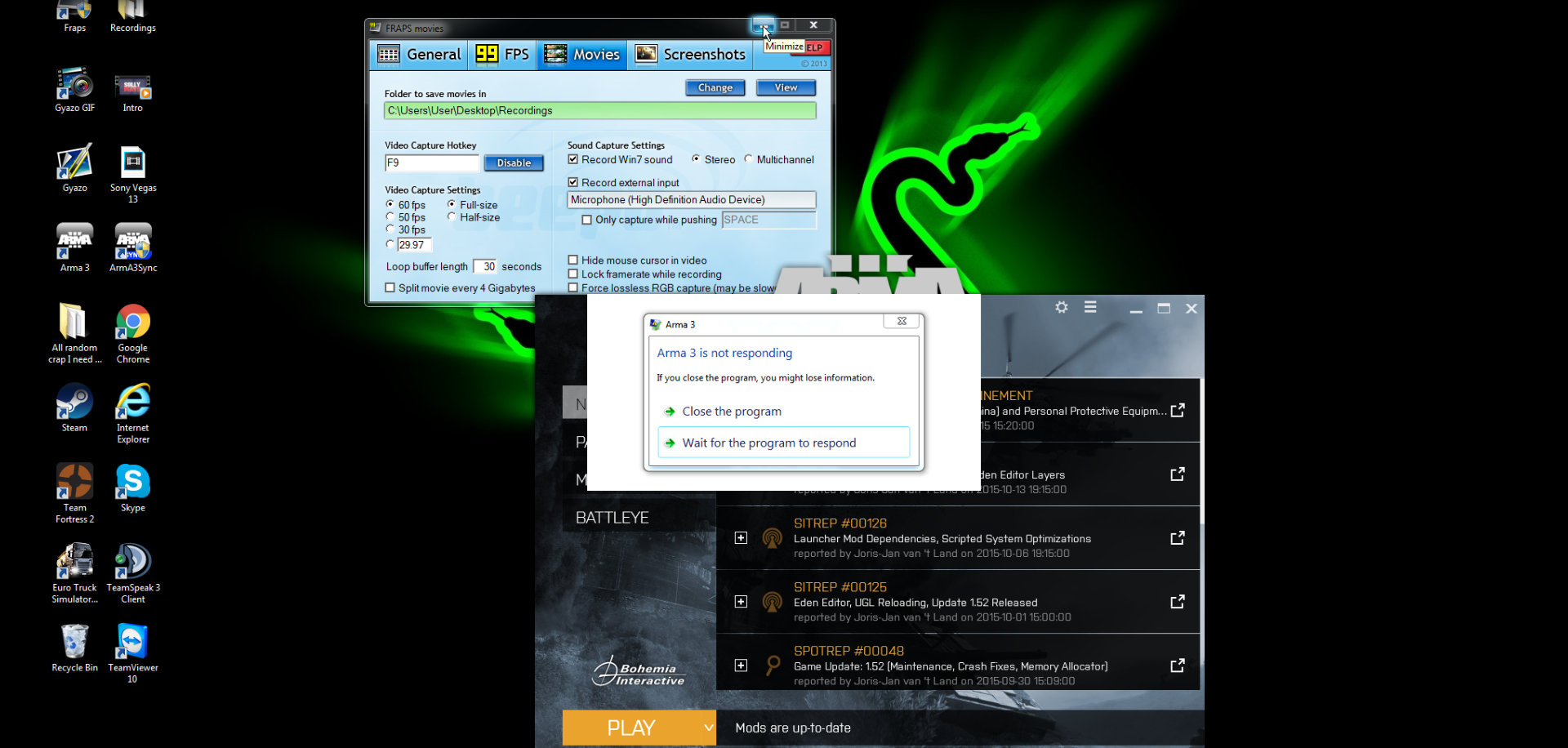
Task: Open the Screenshots tab in FRAPS
Action: pos(690,55)
